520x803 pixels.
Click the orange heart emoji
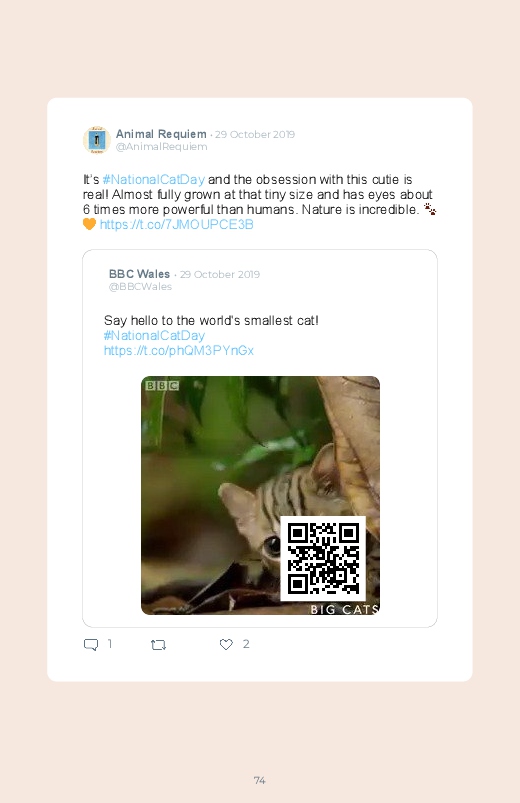[x=89, y=224]
